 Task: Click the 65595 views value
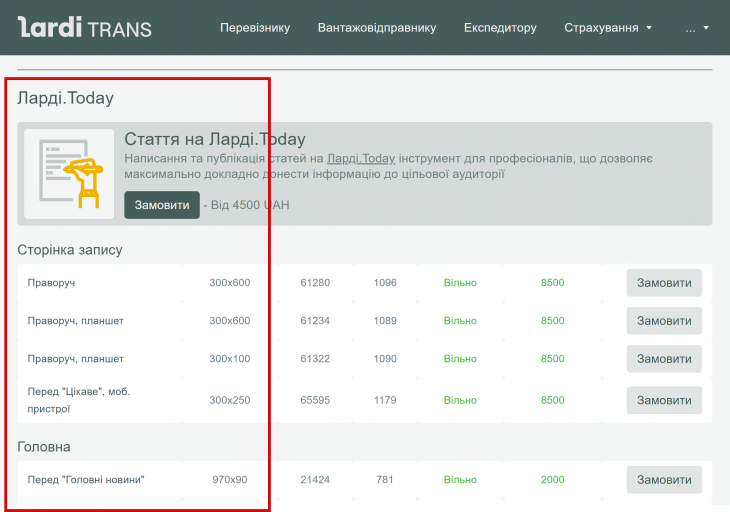point(315,400)
